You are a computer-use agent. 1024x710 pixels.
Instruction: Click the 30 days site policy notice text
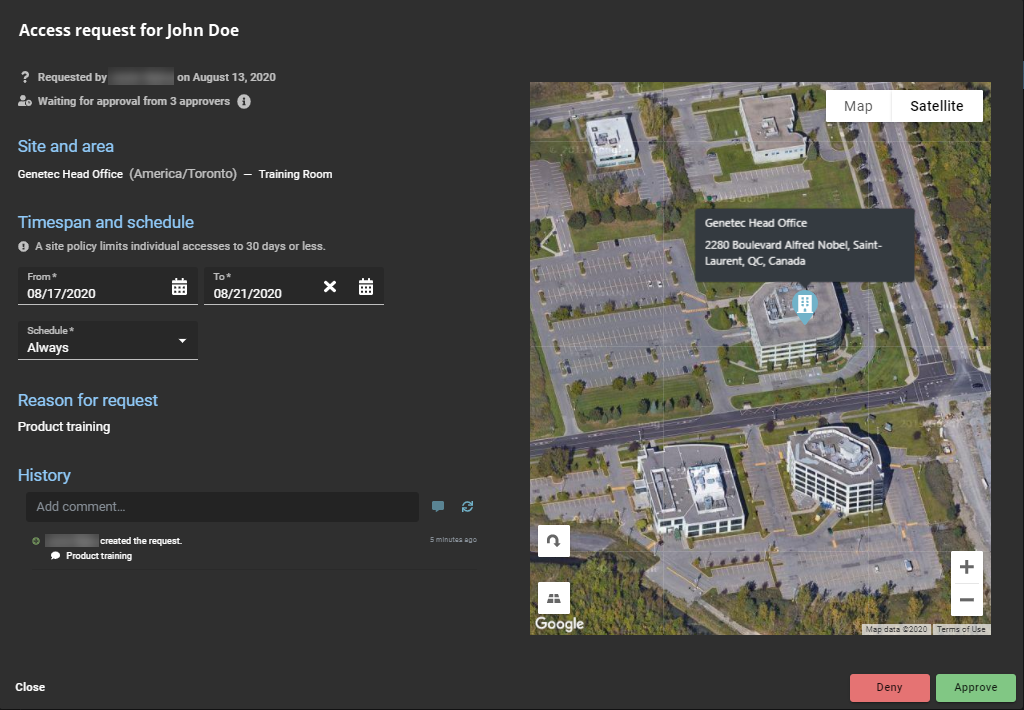point(180,246)
